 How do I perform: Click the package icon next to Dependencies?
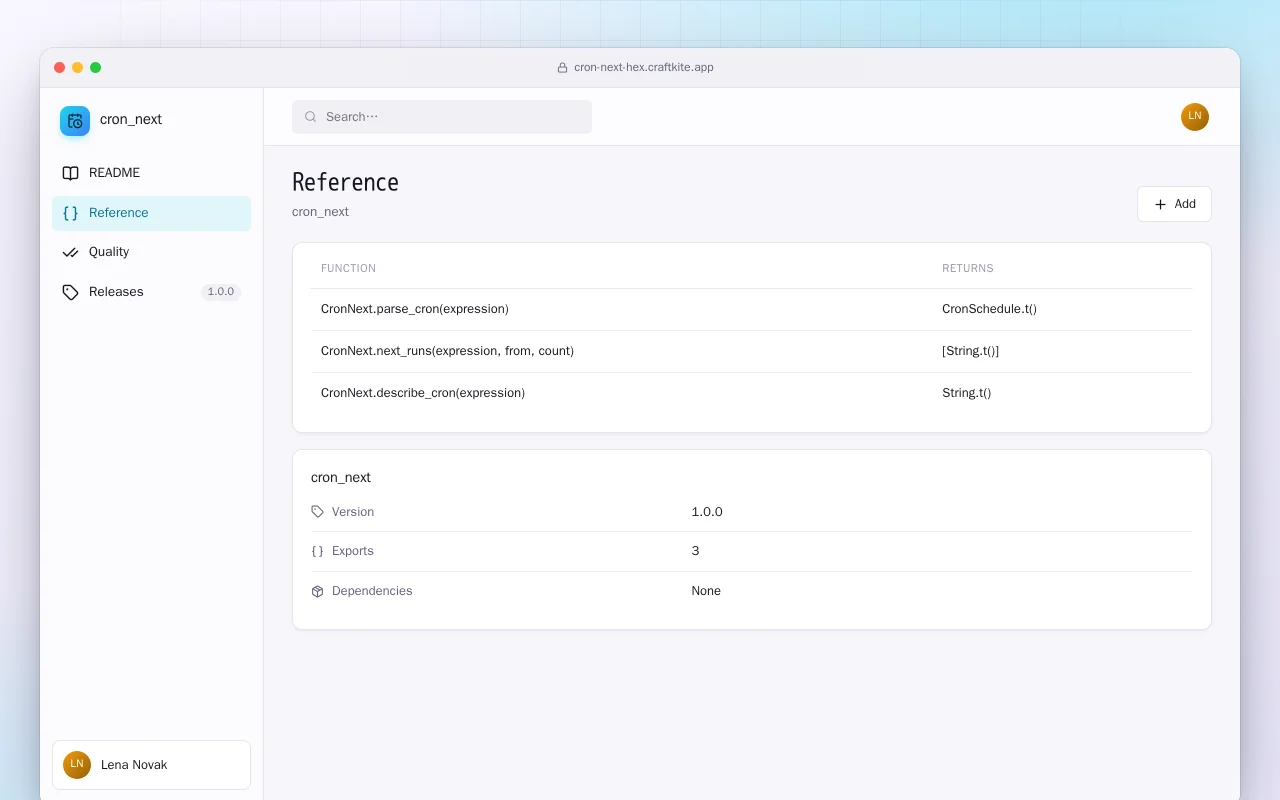pyautogui.click(x=318, y=591)
